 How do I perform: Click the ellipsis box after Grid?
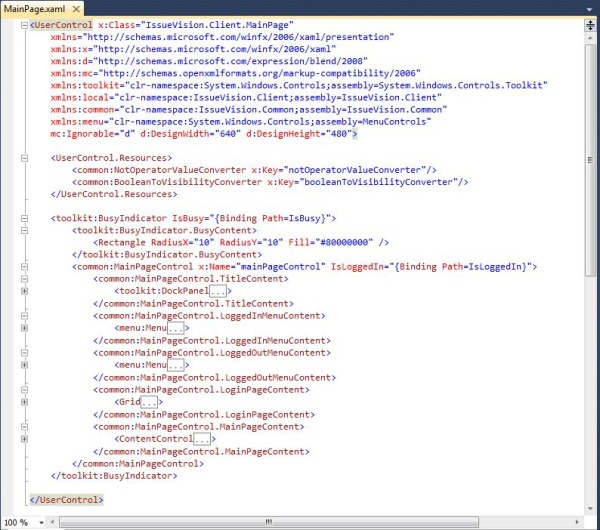(149, 402)
